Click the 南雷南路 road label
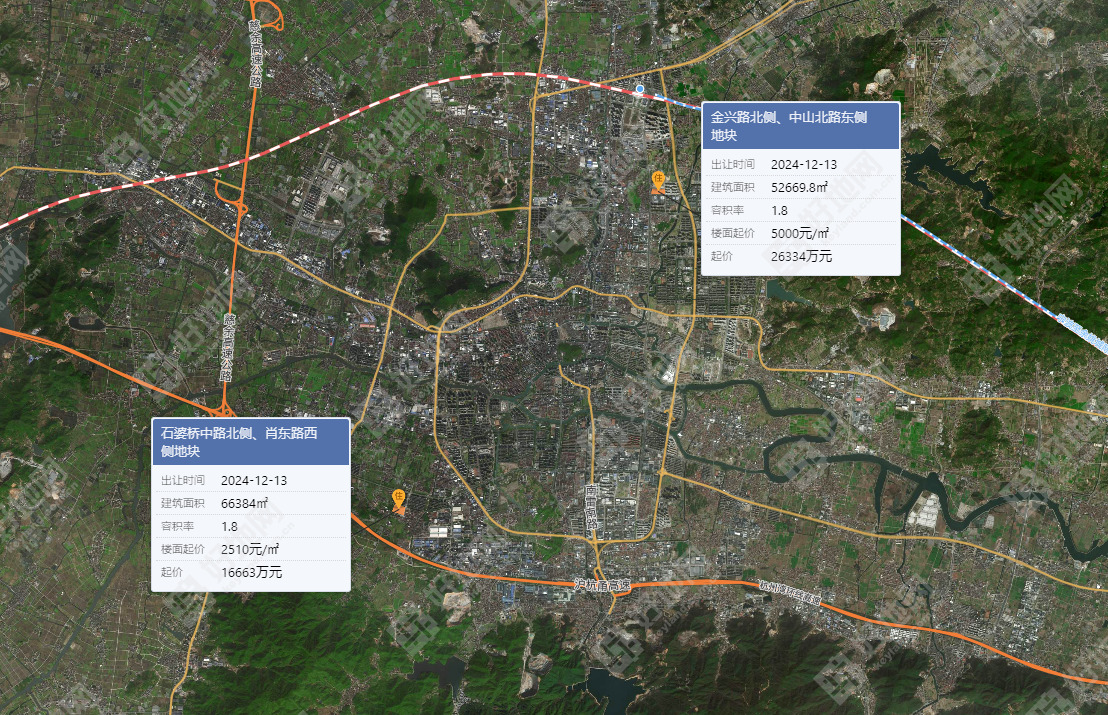The width and height of the screenshot is (1108, 715). point(591,507)
